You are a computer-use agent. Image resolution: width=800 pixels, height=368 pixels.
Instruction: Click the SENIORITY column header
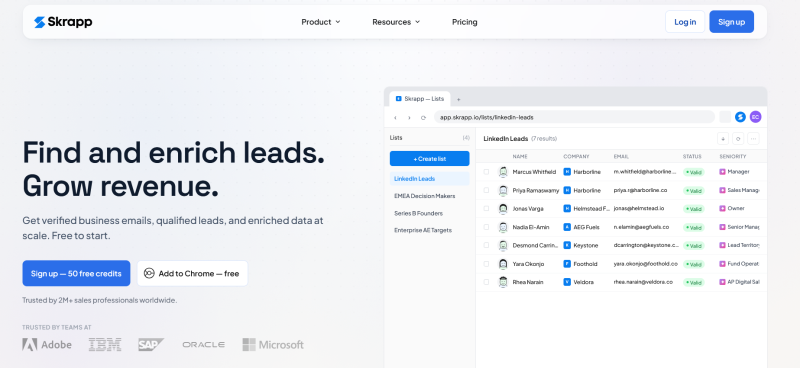(x=733, y=157)
